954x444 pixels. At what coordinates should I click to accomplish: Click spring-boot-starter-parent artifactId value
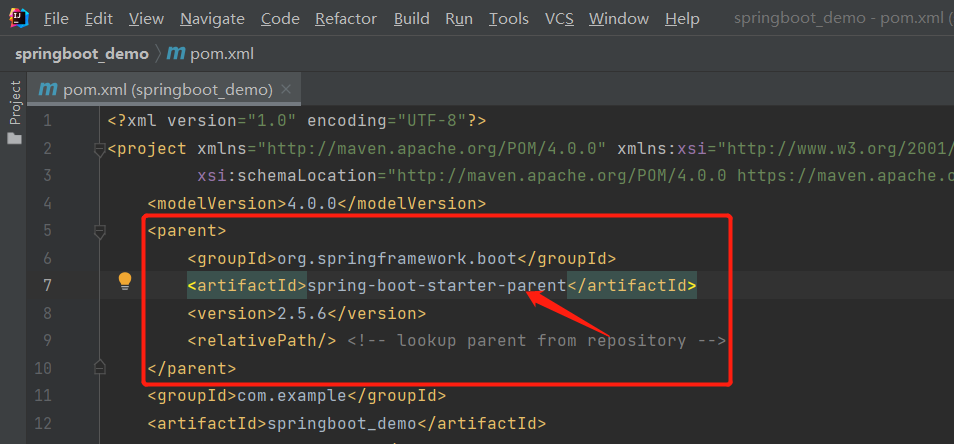pos(437,286)
